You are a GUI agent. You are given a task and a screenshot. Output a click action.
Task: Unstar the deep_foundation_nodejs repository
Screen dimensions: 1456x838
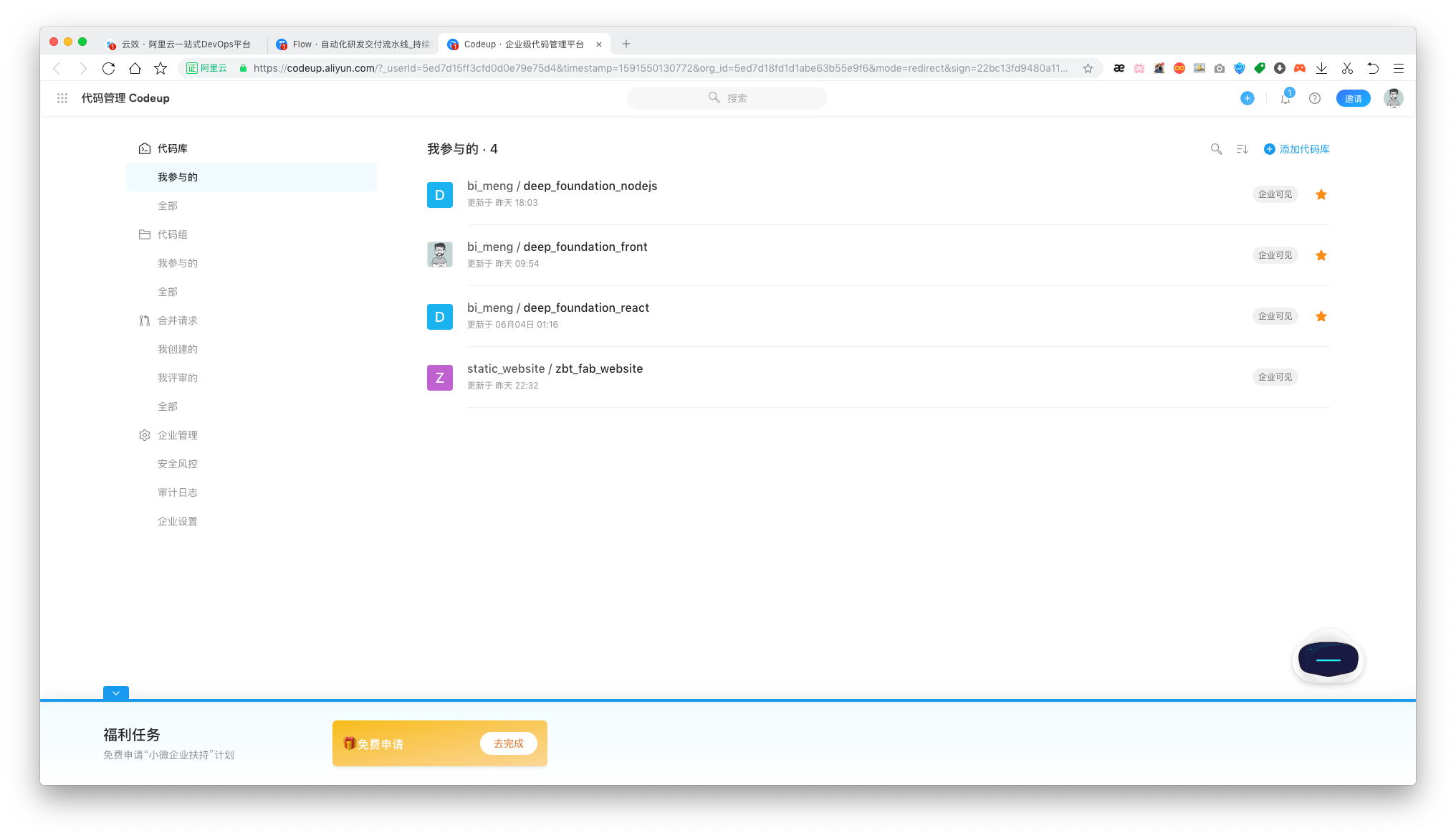[1321, 194]
